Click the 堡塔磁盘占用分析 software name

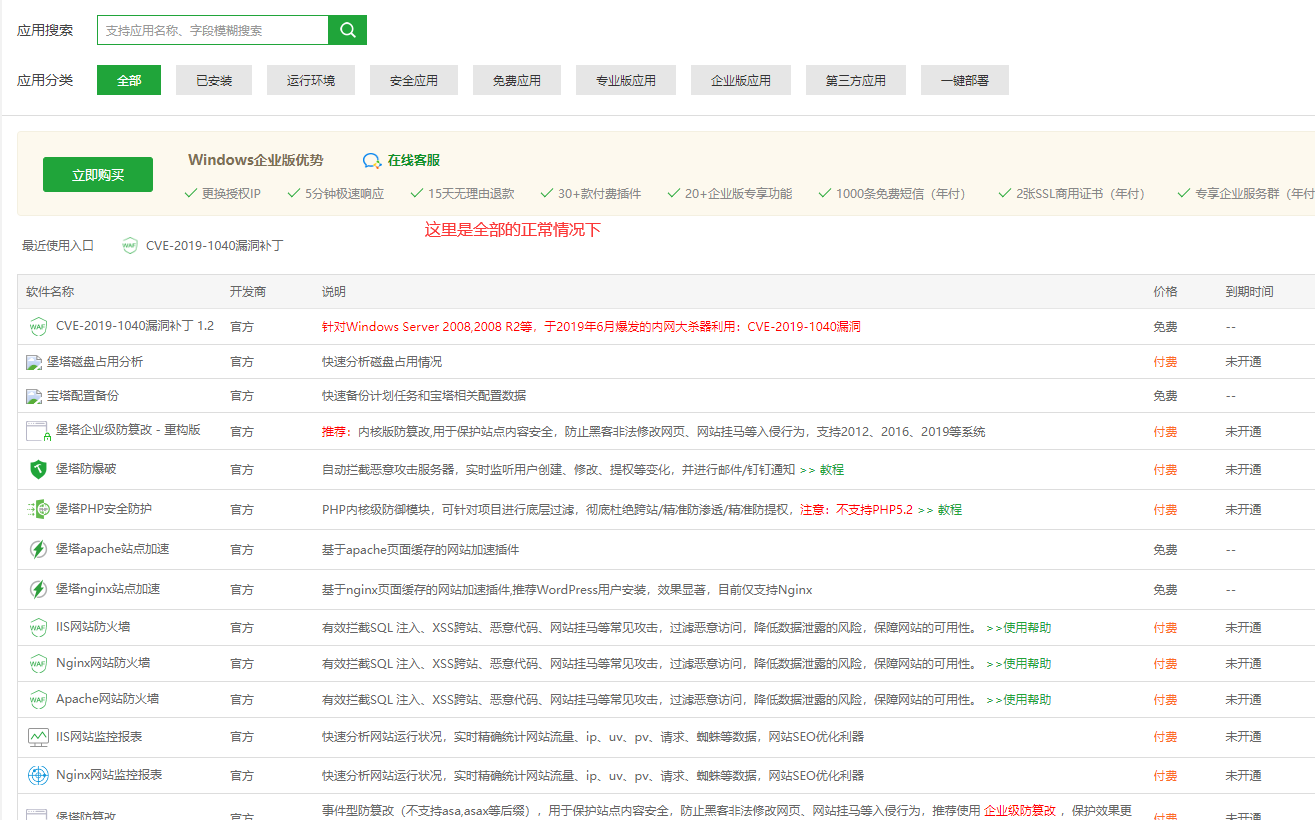coord(95,362)
